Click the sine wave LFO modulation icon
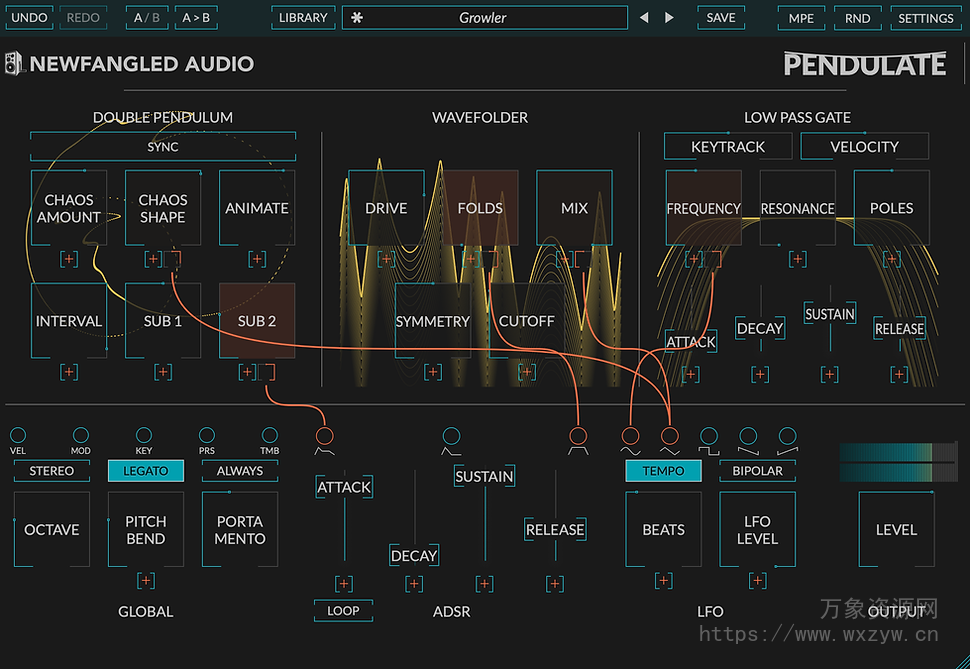970x669 pixels. pyautogui.click(x=631, y=437)
